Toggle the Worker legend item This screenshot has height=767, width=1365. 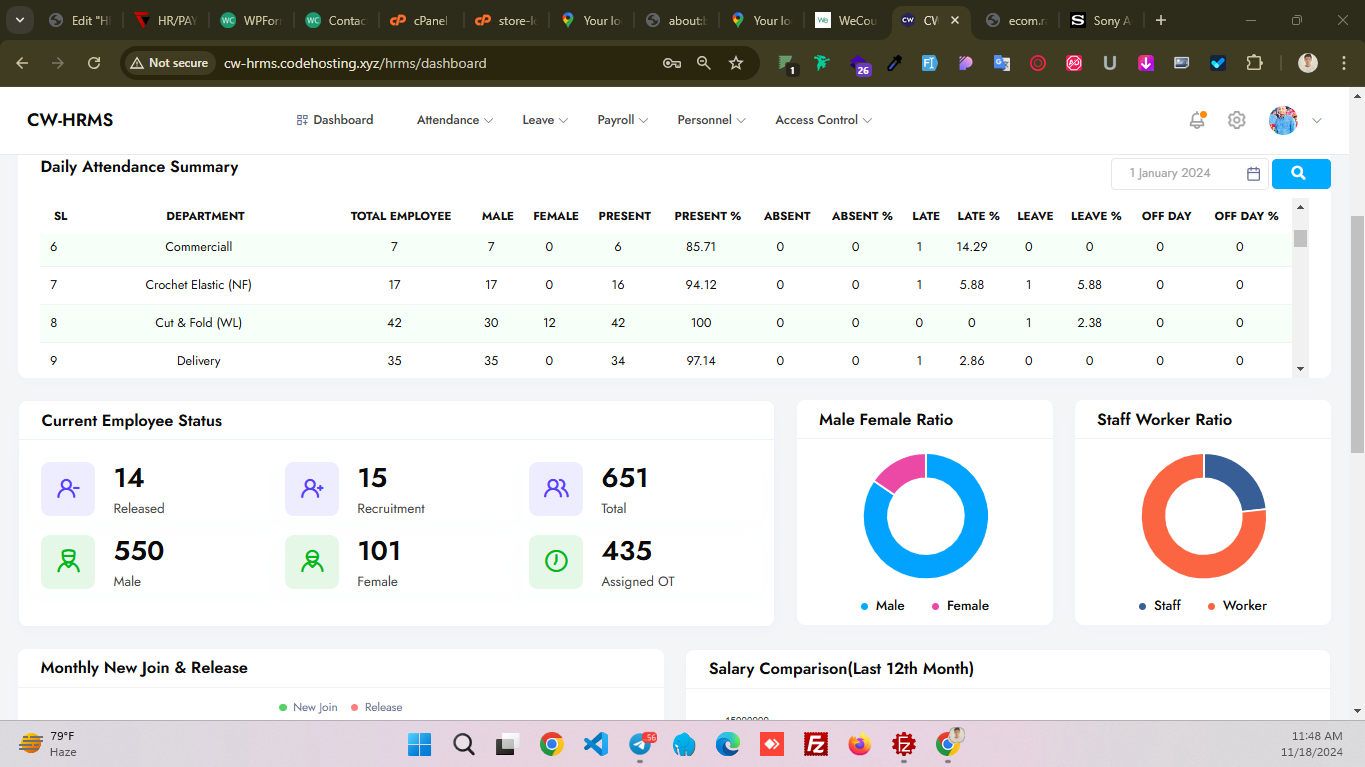1236,606
